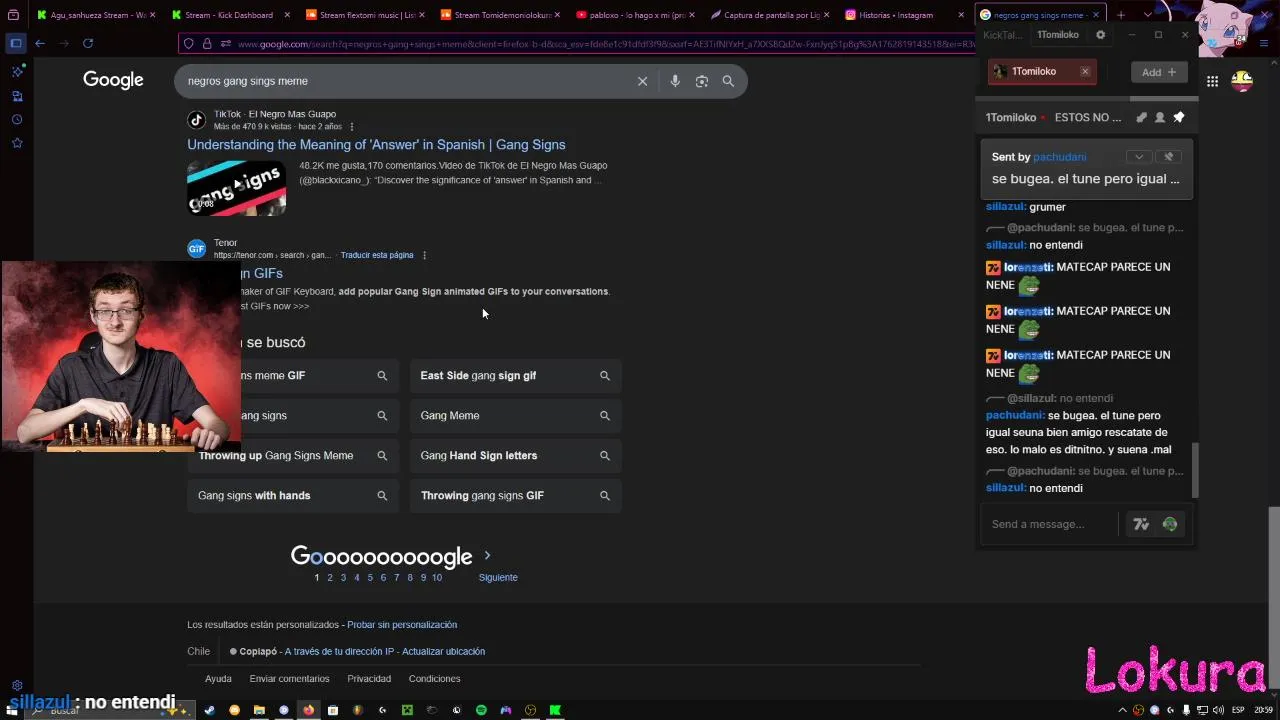Unpin the pinned message from pachudani
The image size is (1280, 720).
[1168, 157]
